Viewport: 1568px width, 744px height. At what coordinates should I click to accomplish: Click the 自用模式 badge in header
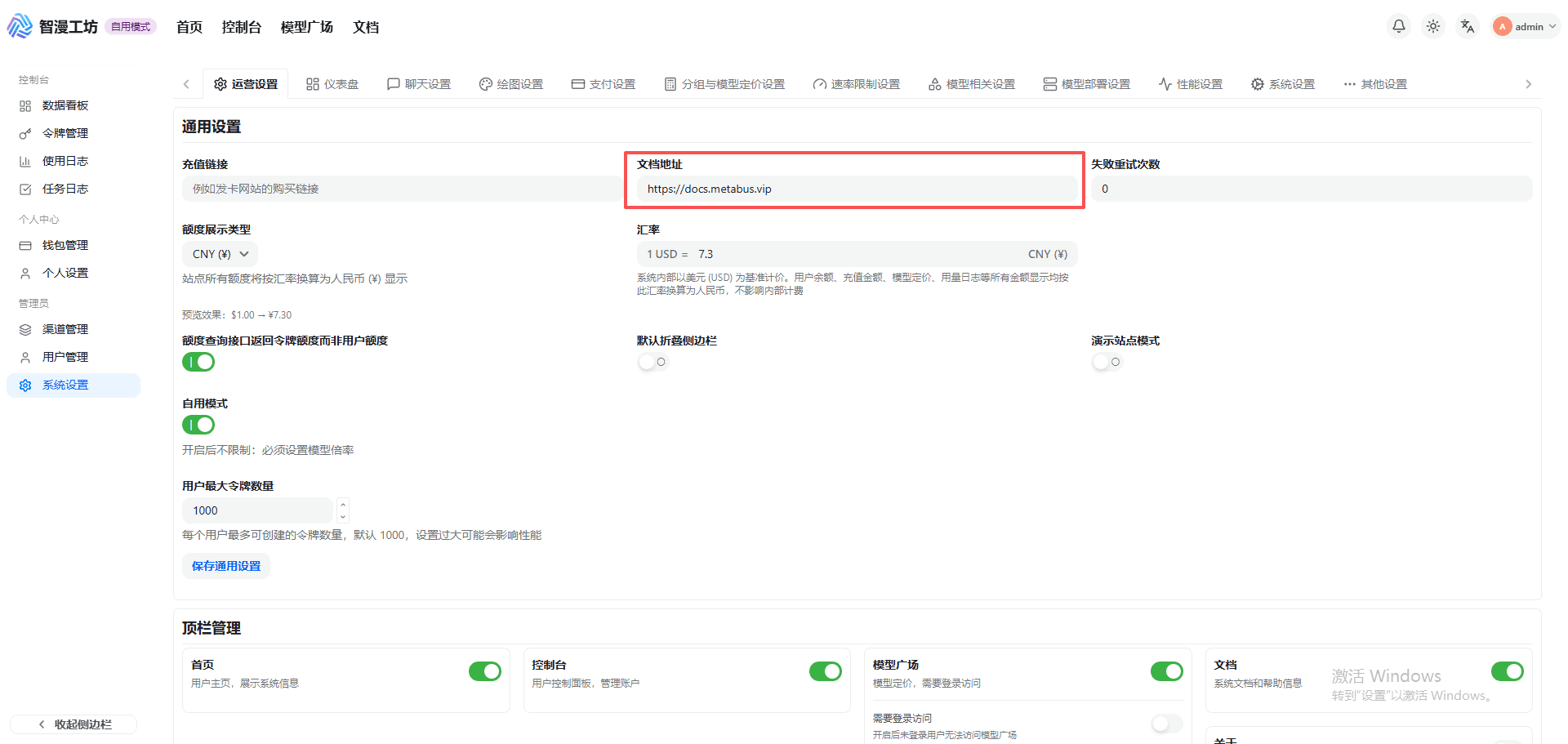point(131,27)
